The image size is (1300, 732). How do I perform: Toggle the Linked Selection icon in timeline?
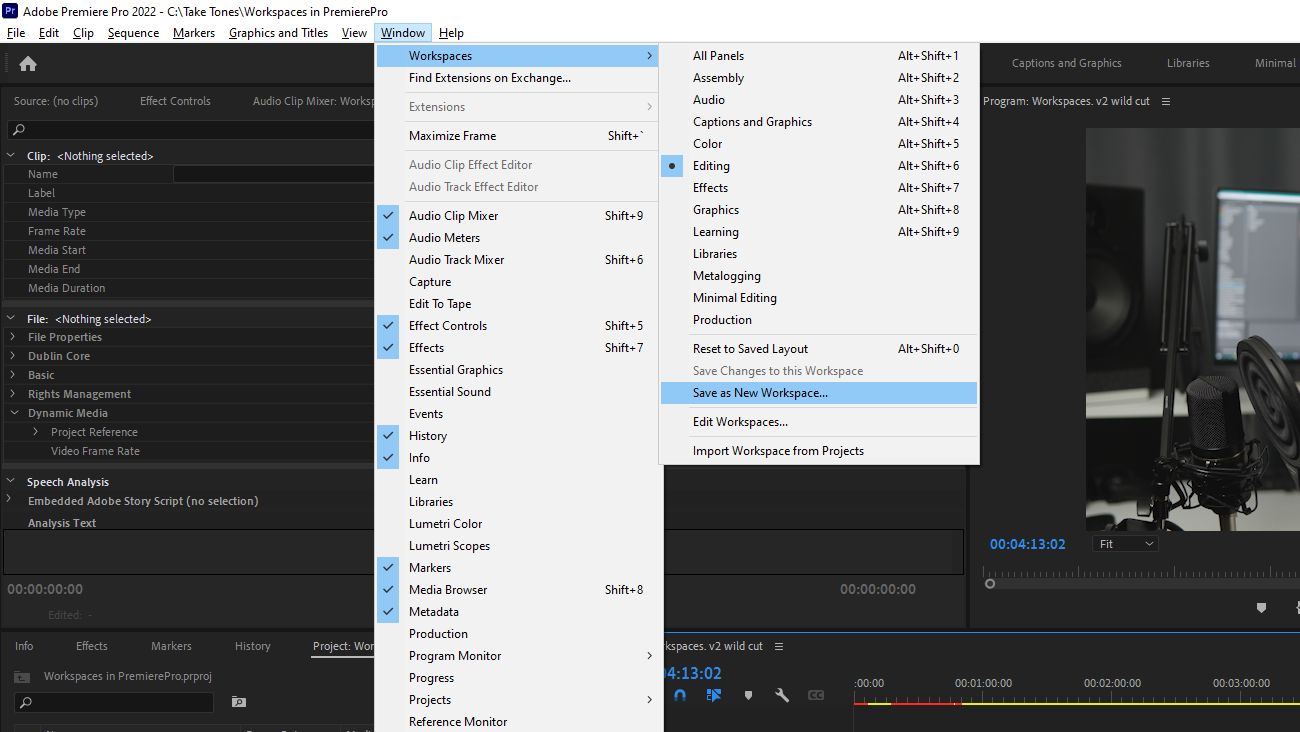(x=714, y=695)
